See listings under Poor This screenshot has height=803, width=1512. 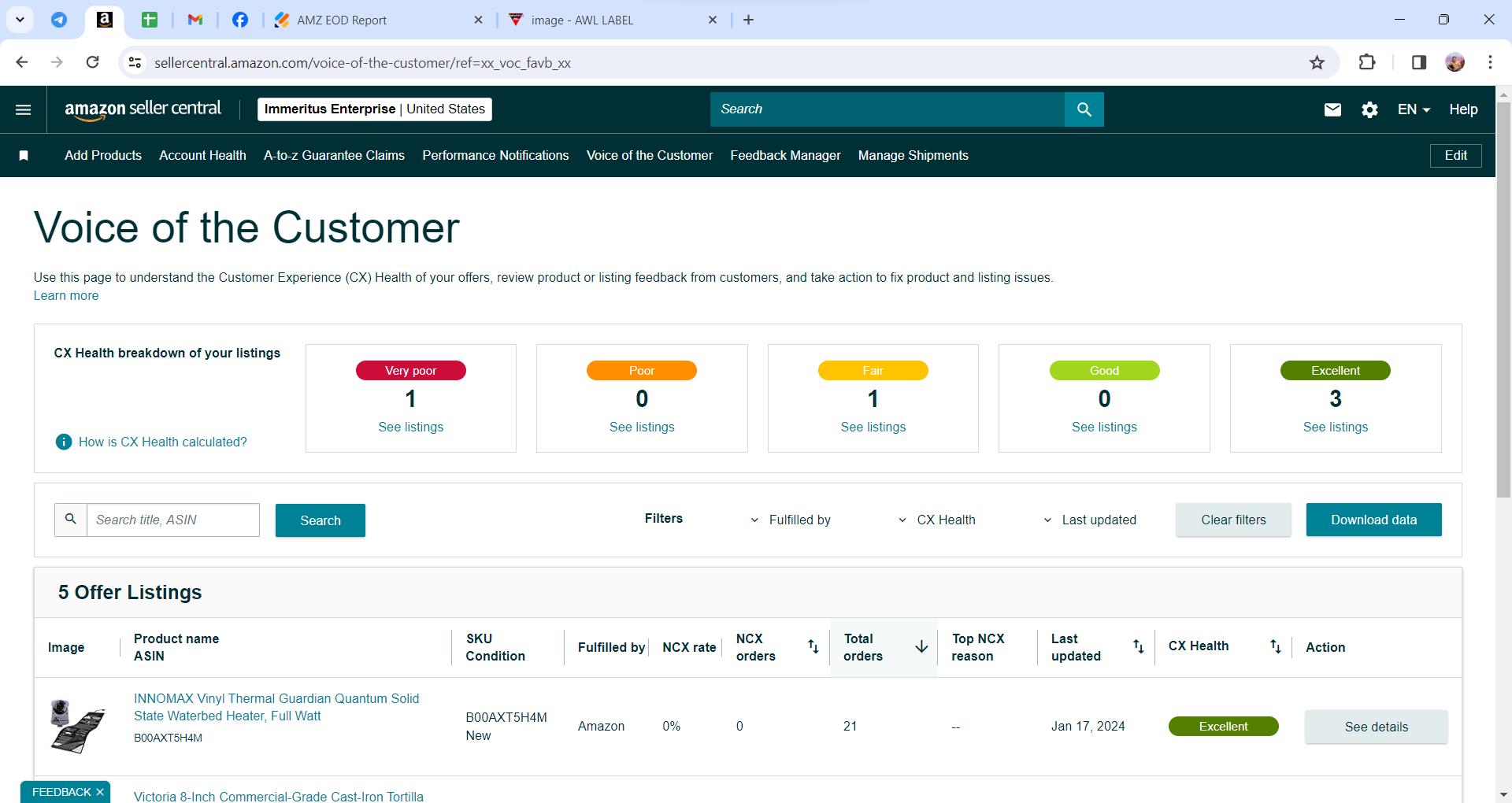[x=642, y=427]
